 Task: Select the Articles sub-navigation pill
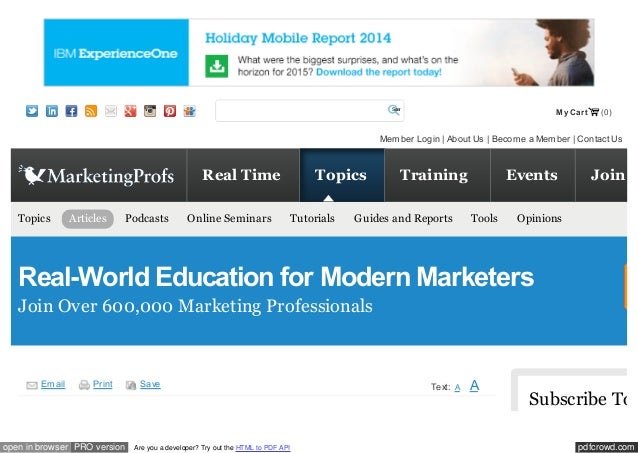87,219
